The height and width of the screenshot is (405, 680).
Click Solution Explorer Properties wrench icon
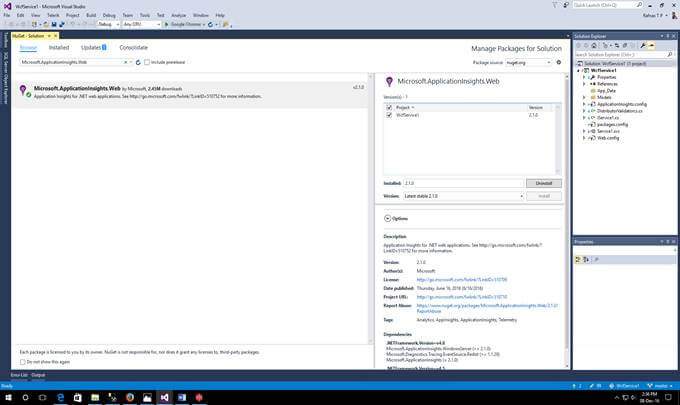tap(643, 46)
